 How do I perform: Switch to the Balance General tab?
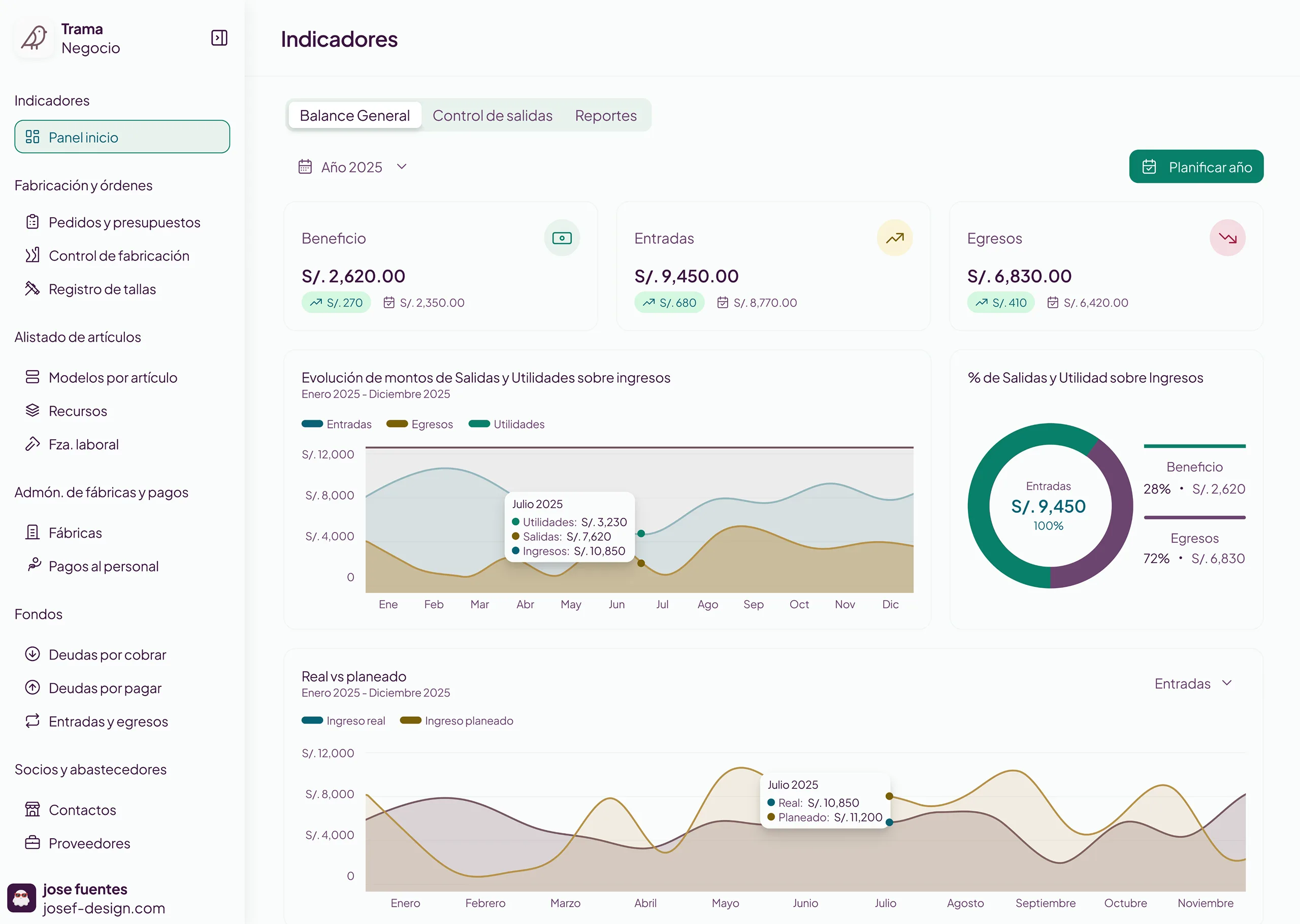coord(354,116)
